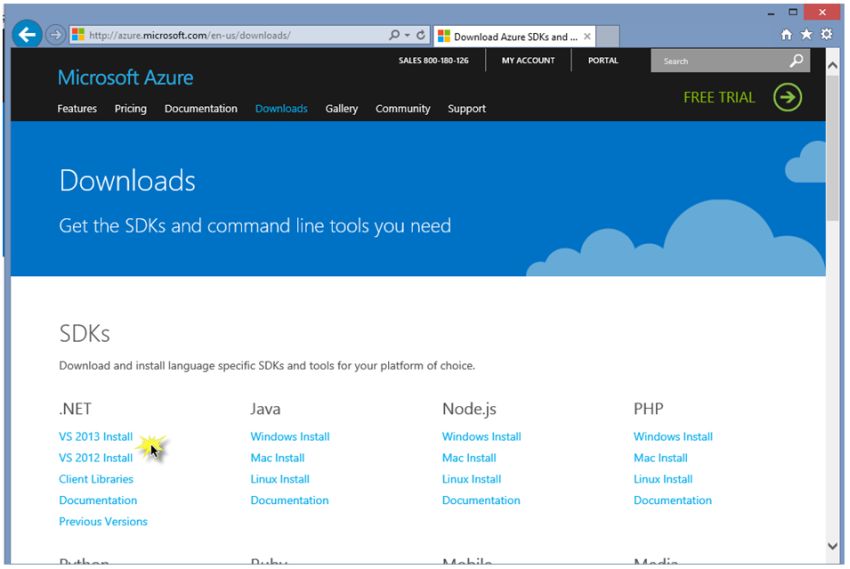Open the Community navigation item
This screenshot has width=850, height=569.
tap(403, 108)
